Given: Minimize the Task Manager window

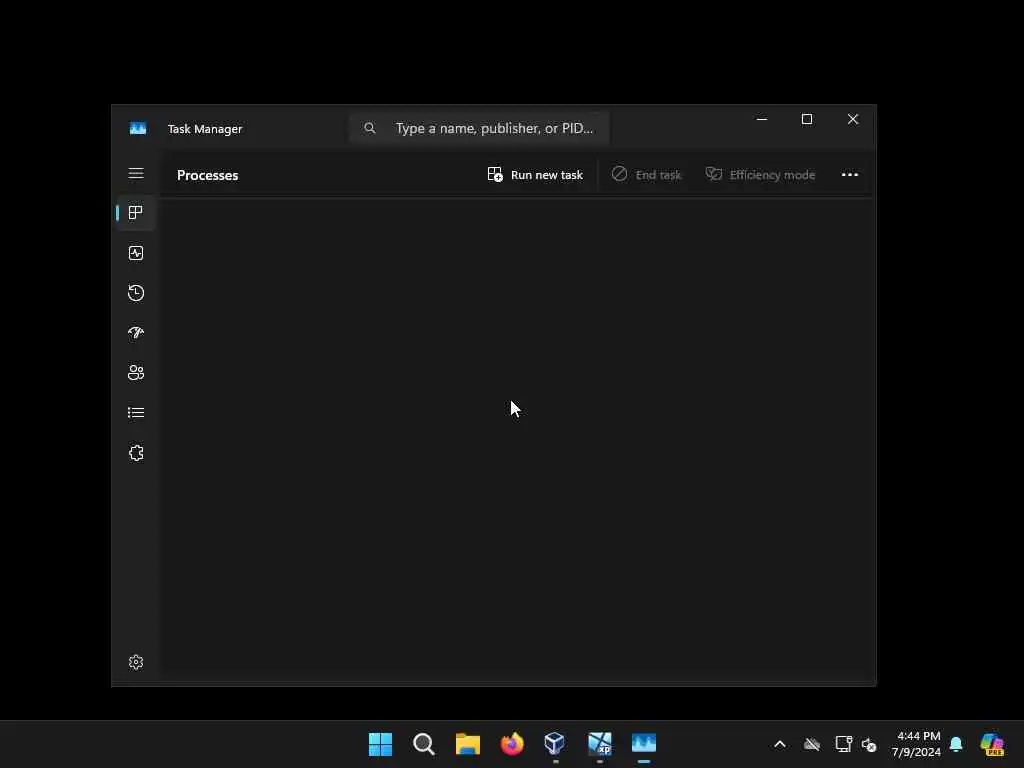Looking at the screenshot, I should (761, 120).
